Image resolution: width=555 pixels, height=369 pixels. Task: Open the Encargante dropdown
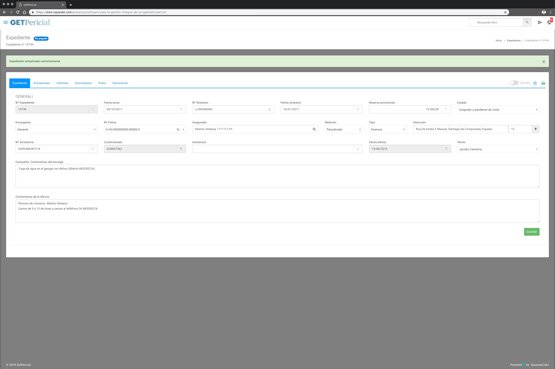(56, 129)
